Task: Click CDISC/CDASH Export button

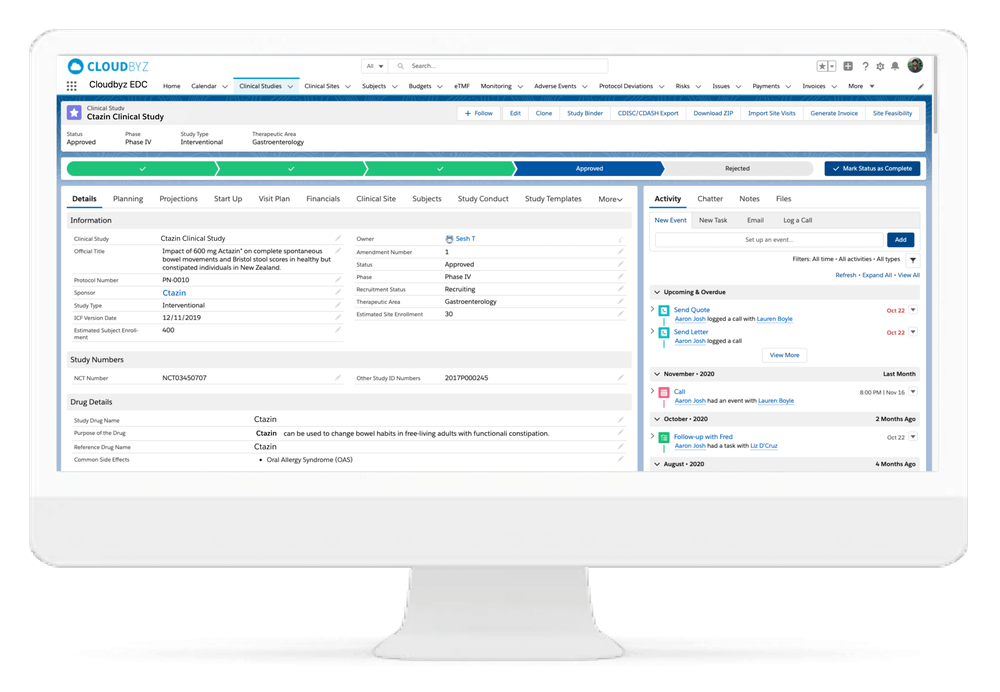Action: coord(648,114)
